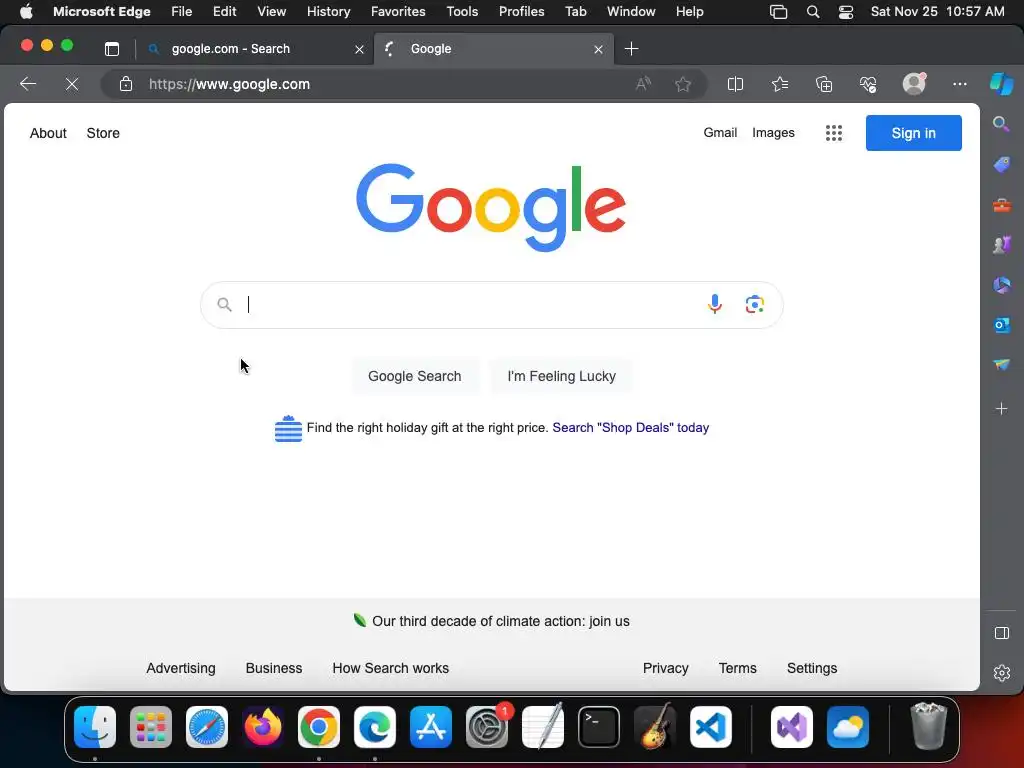Open split screen view icon
Viewport: 1024px width, 768px height.
click(735, 84)
